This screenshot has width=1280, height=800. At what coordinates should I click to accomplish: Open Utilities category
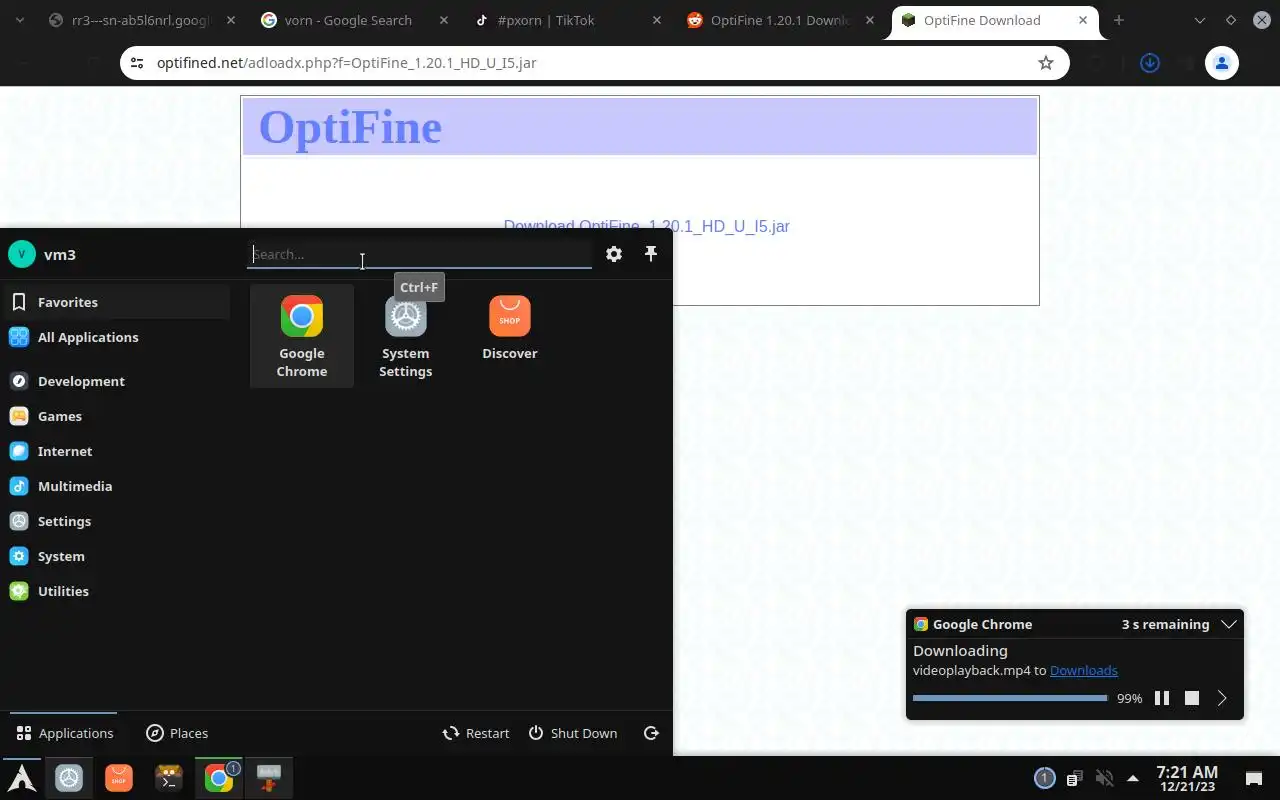[115, 591]
